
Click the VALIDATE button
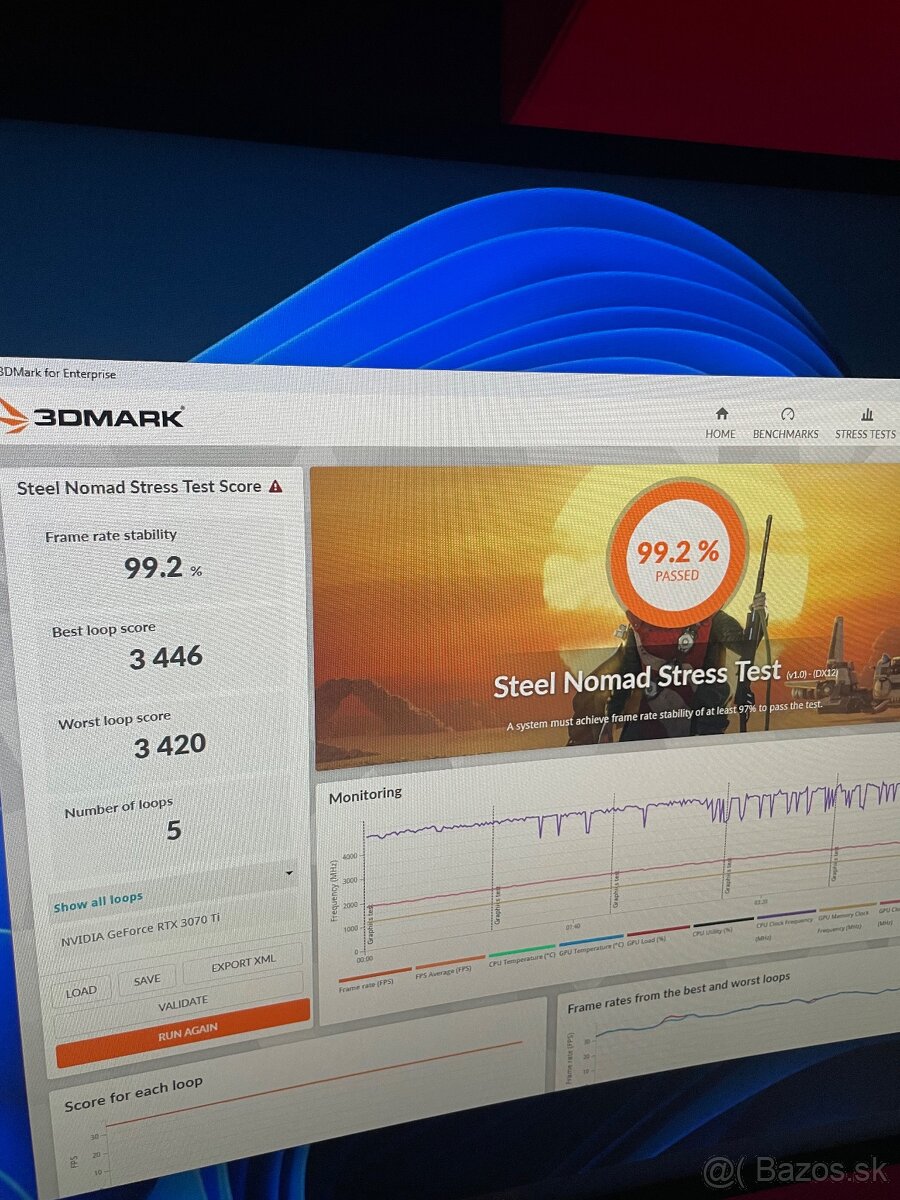pos(183,1002)
